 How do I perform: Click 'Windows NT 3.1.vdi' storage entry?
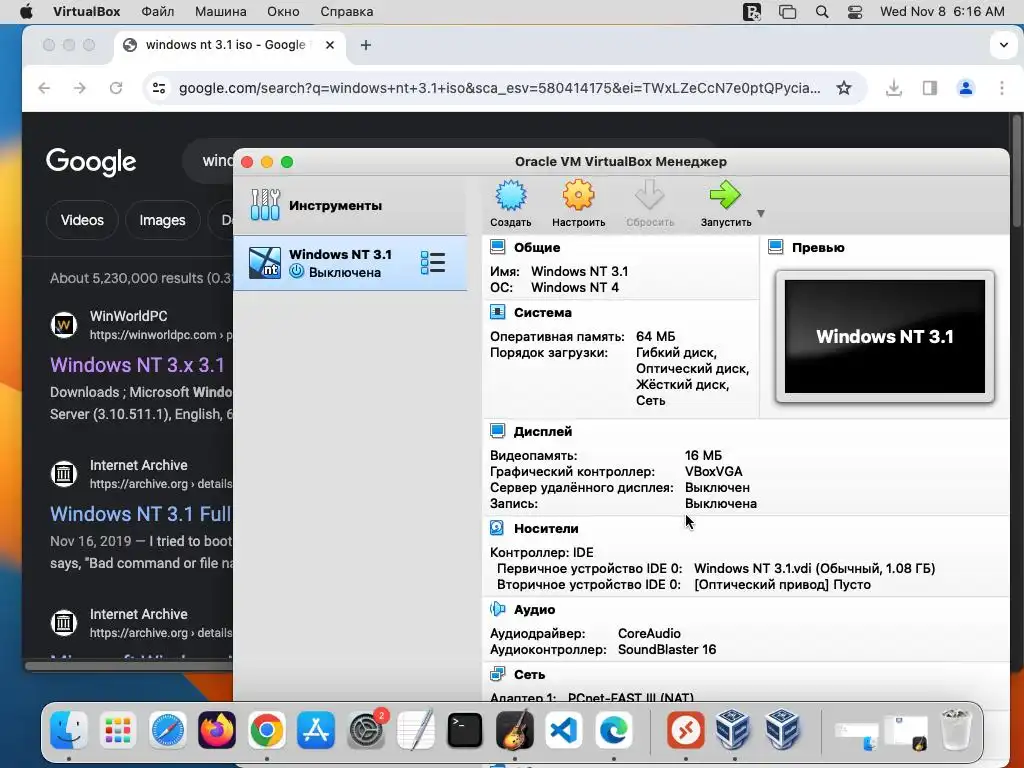[814, 569]
